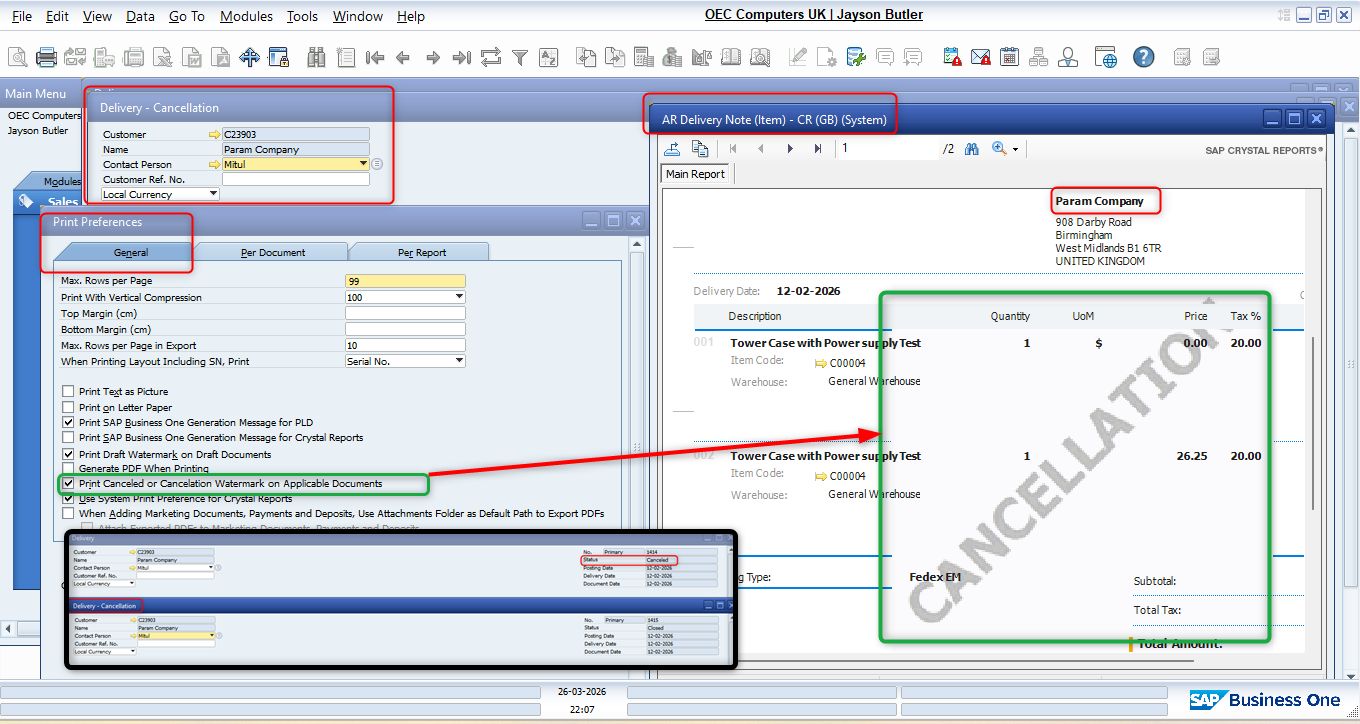The height and width of the screenshot is (724, 1360).
Task: Click the Filter funnel toolbar icon
Action: click(520, 57)
